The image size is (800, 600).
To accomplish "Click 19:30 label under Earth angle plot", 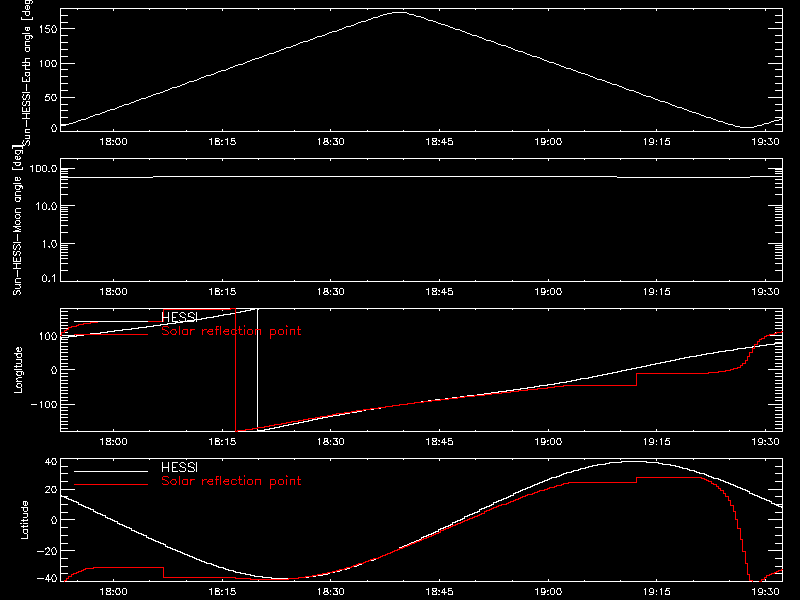I will (x=765, y=142).
